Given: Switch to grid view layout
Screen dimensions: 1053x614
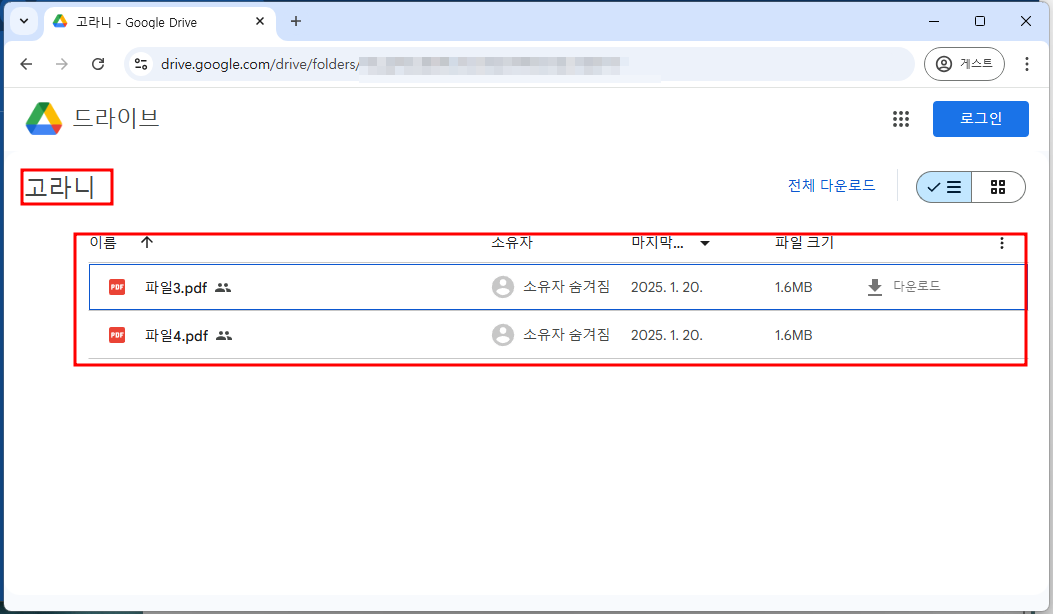Looking at the screenshot, I should [998, 186].
